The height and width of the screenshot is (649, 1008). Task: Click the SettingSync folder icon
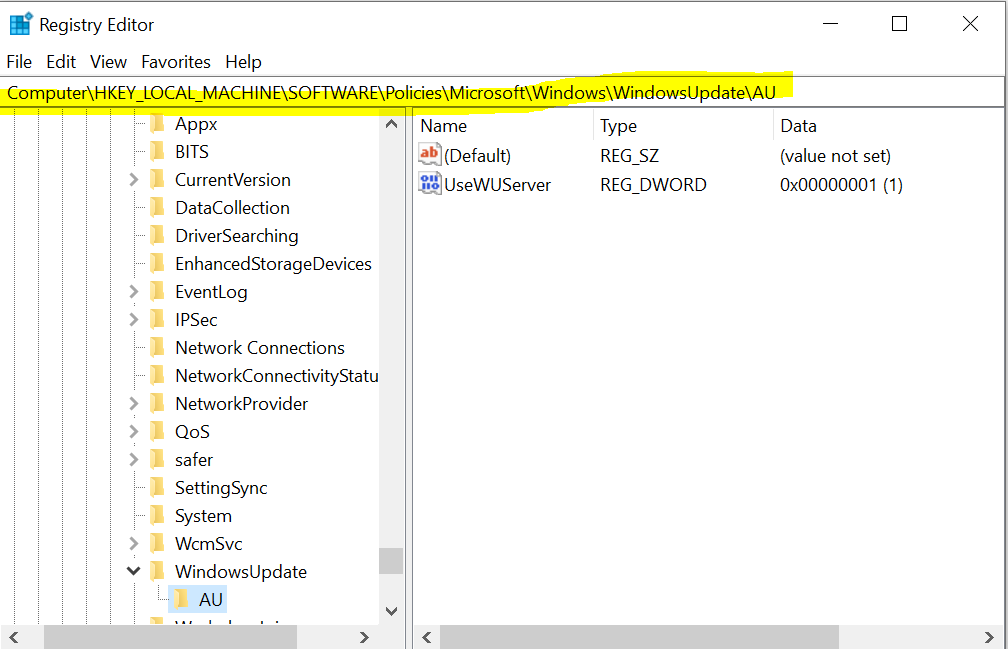coord(157,488)
